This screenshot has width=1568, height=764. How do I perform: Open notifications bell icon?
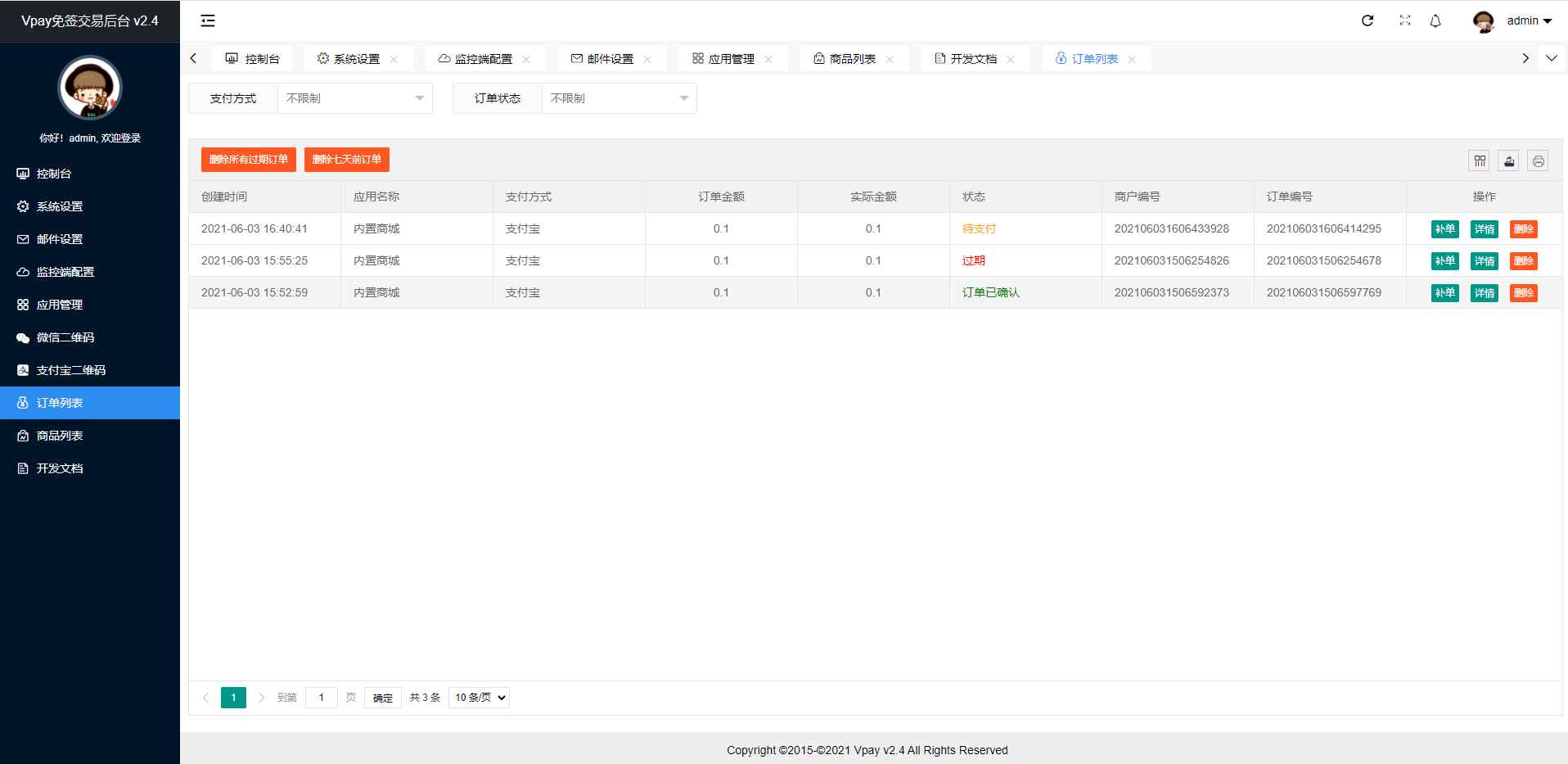point(1435,20)
